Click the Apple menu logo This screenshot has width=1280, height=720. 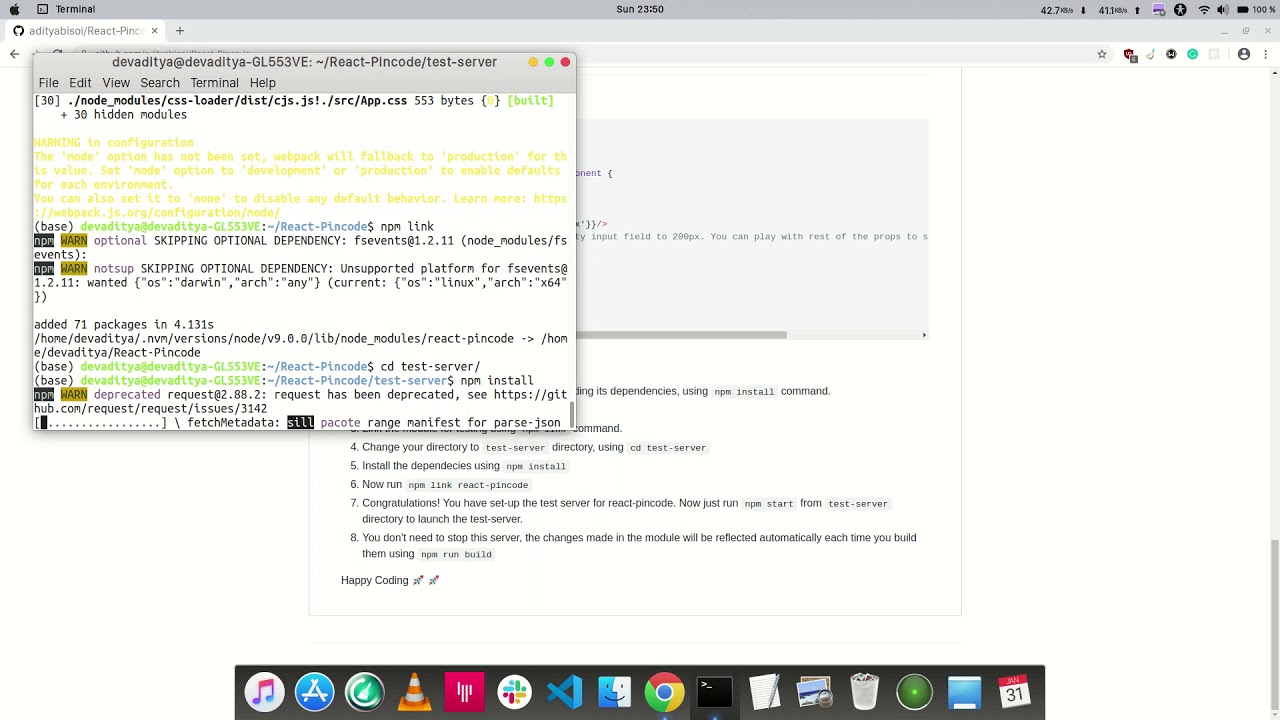(x=14, y=9)
